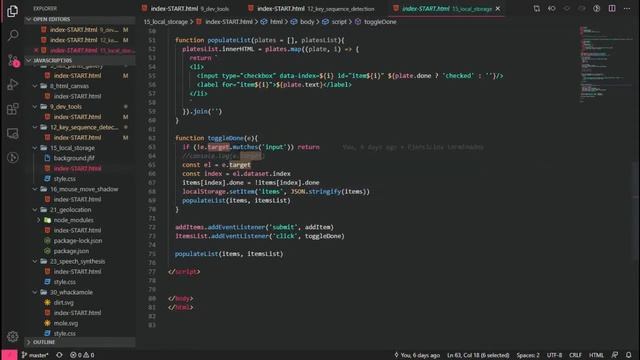Open background.jfif in 15_local_storage
The height and width of the screenshot is (360, 640).
74,158
